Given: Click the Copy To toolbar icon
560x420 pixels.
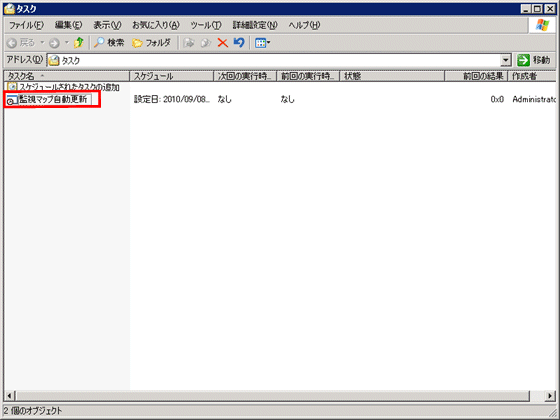Looking at the screenshot, I should tap(205, 43).
